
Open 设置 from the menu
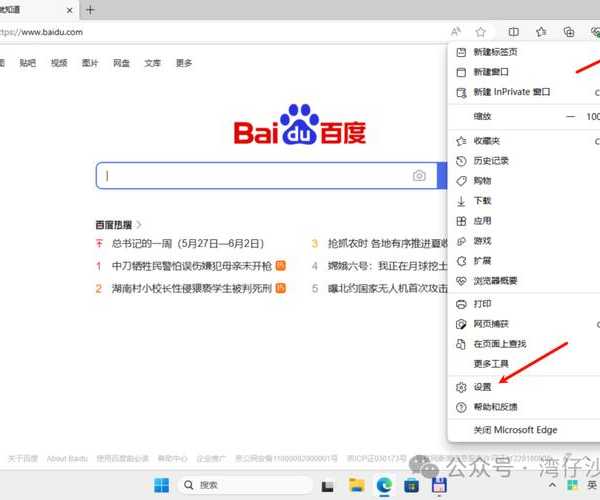[523, 387]
